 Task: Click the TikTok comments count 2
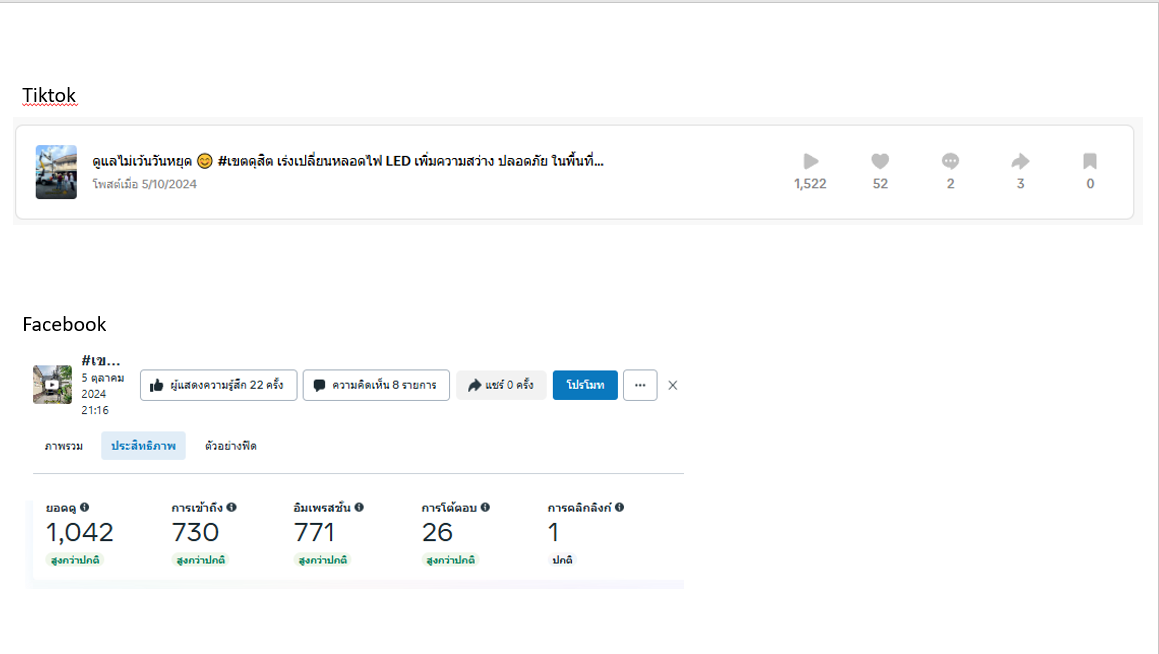click(x=951, y=184)
